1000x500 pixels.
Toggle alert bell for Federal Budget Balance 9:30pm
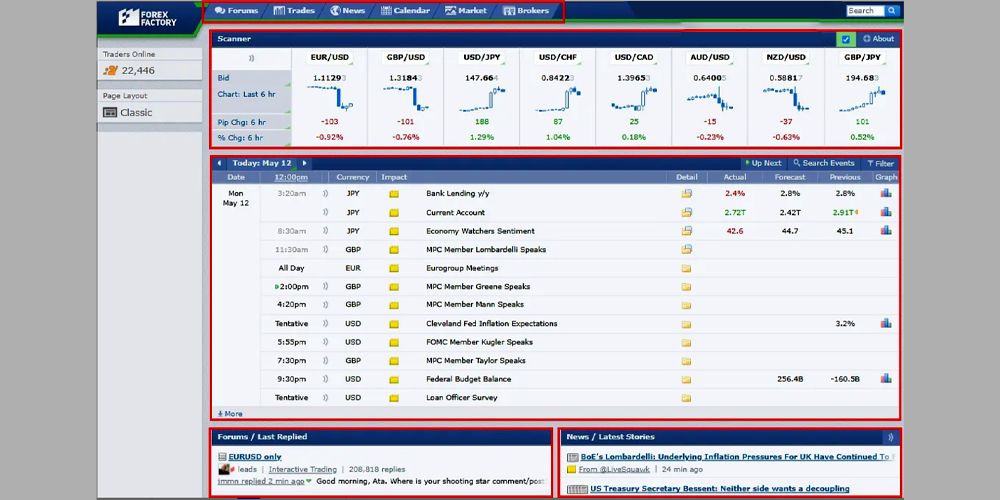(x=325, y=379)
